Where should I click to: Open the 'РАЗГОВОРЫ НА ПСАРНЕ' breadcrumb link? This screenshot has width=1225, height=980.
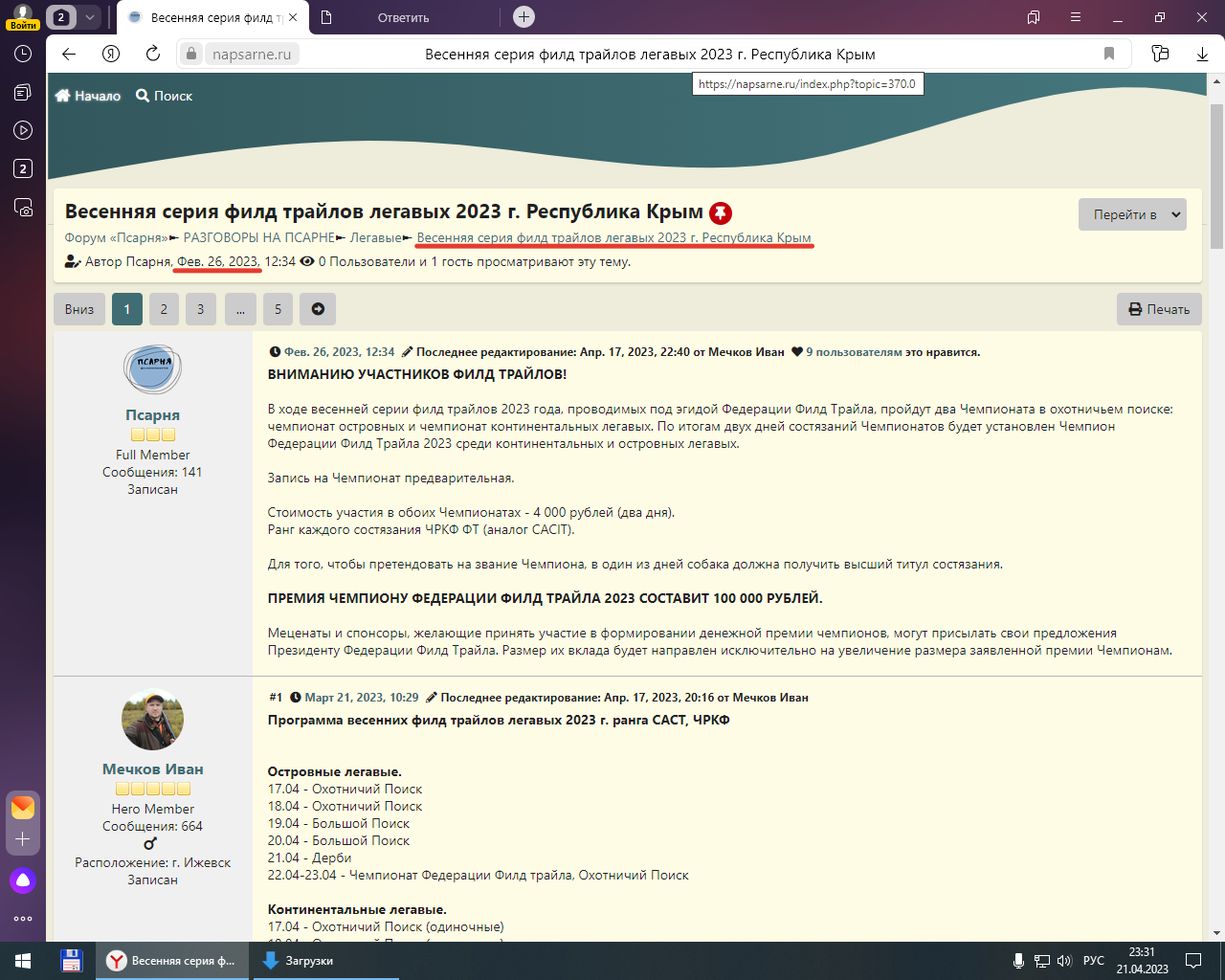(x=258, y=237)
